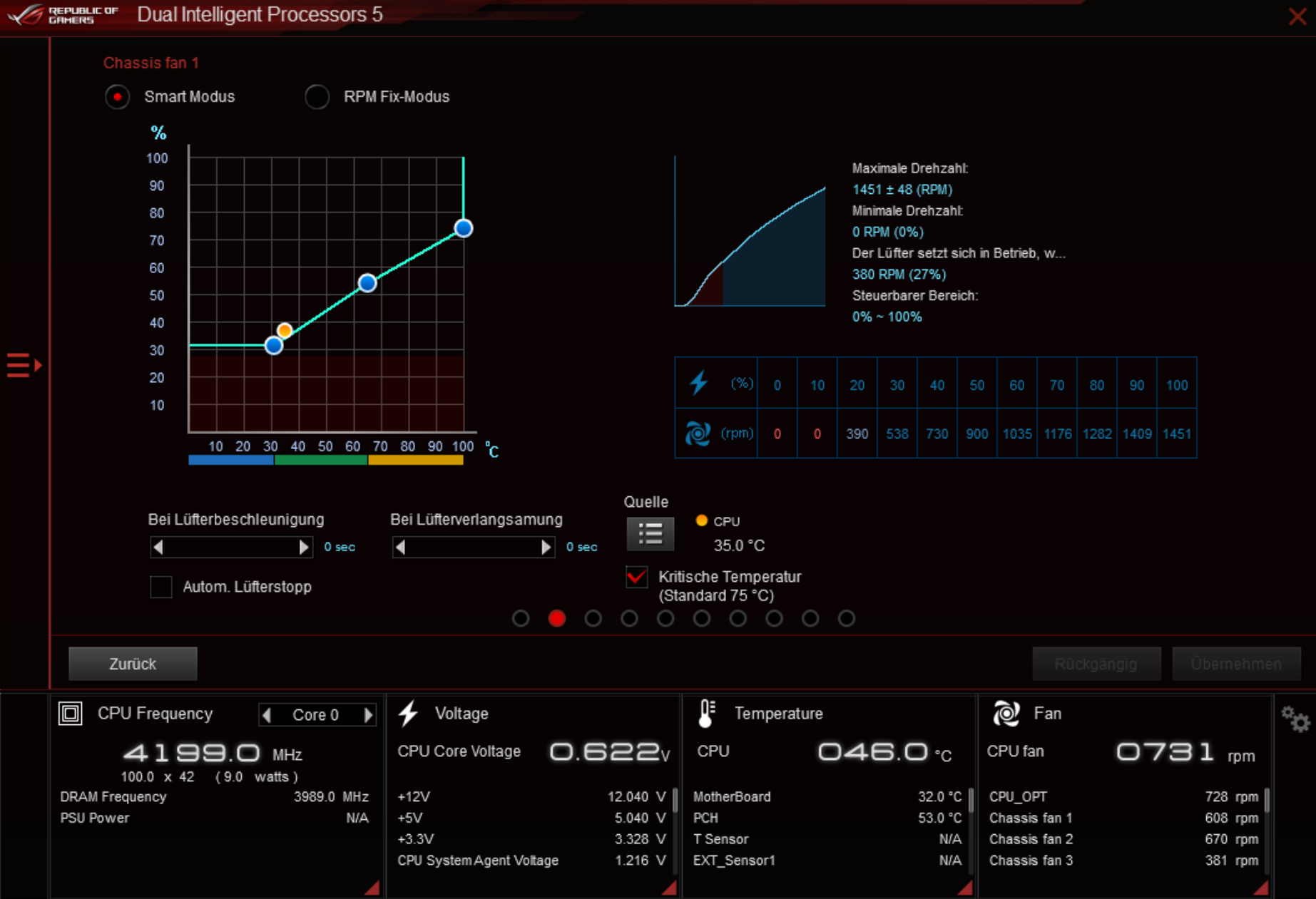
Task: Switch to previous CPU core
Action: 267,715
